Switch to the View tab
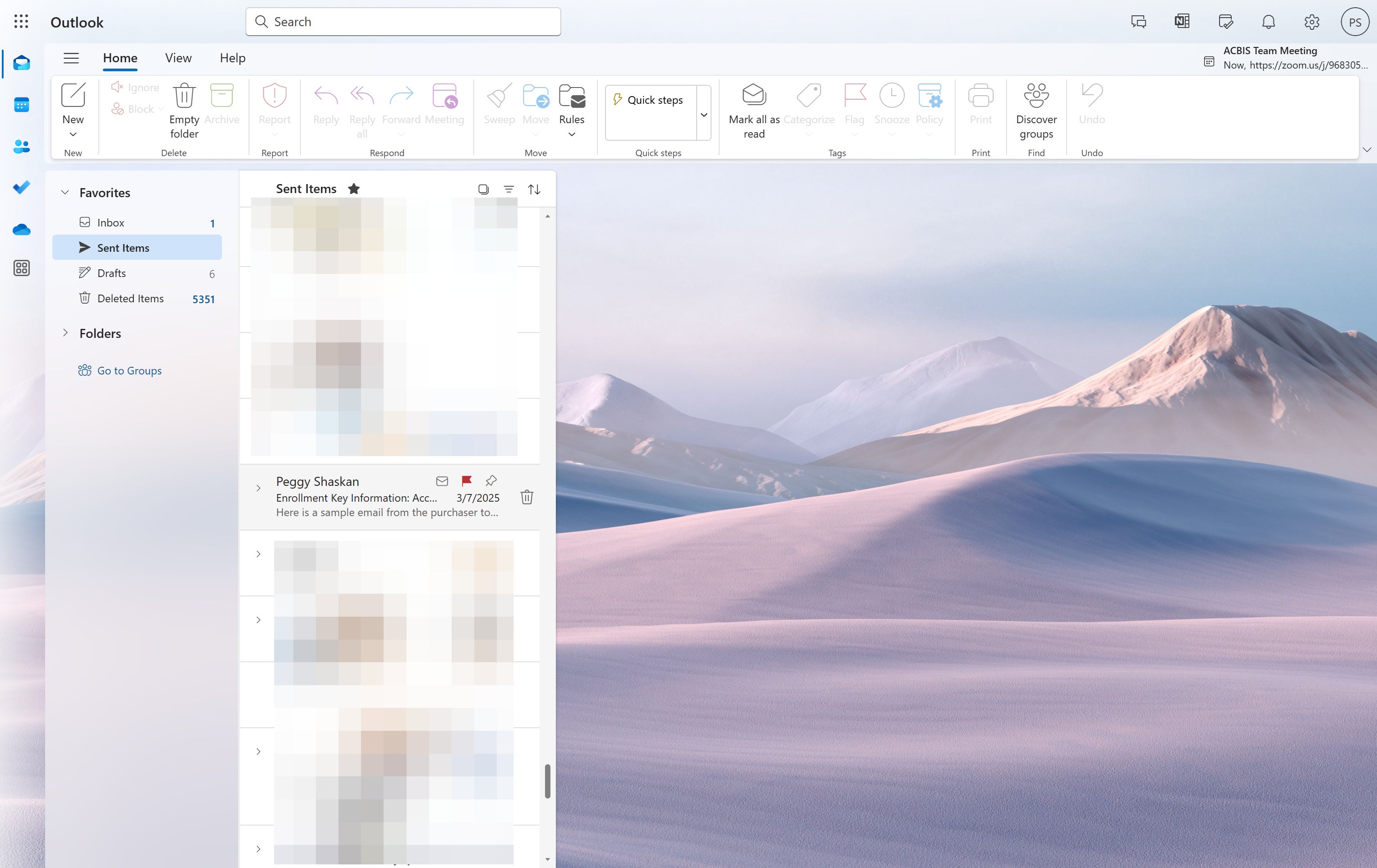 178,58
